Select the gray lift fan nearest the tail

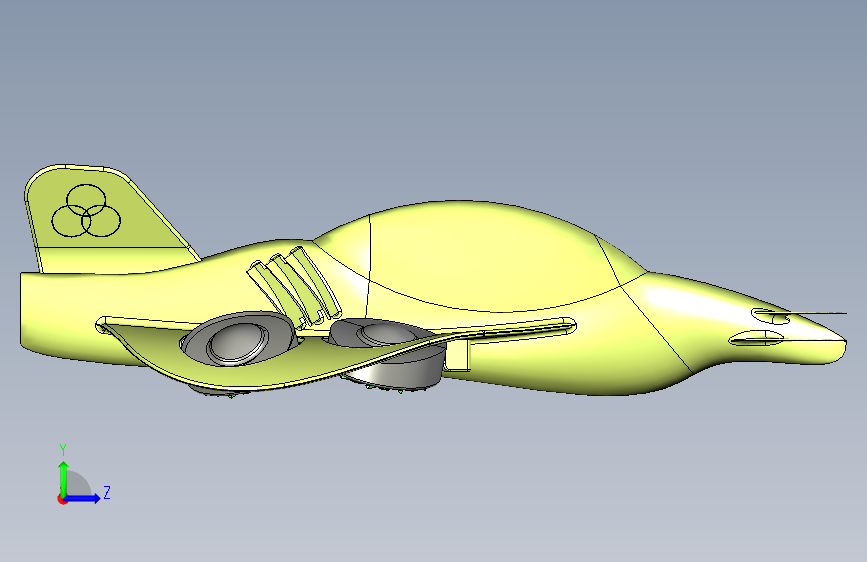(238, 340)
